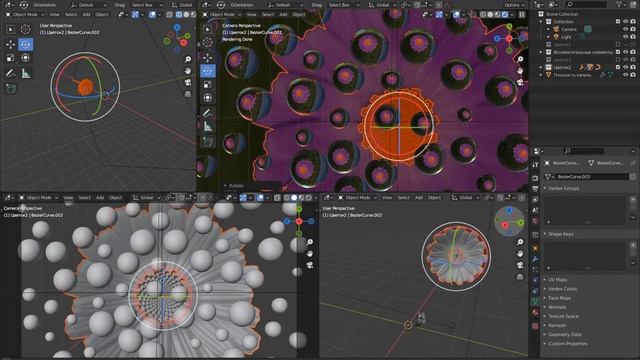Open the Object Data green triangle tab
Screen dimensions: 640x360
click(535, 301)
